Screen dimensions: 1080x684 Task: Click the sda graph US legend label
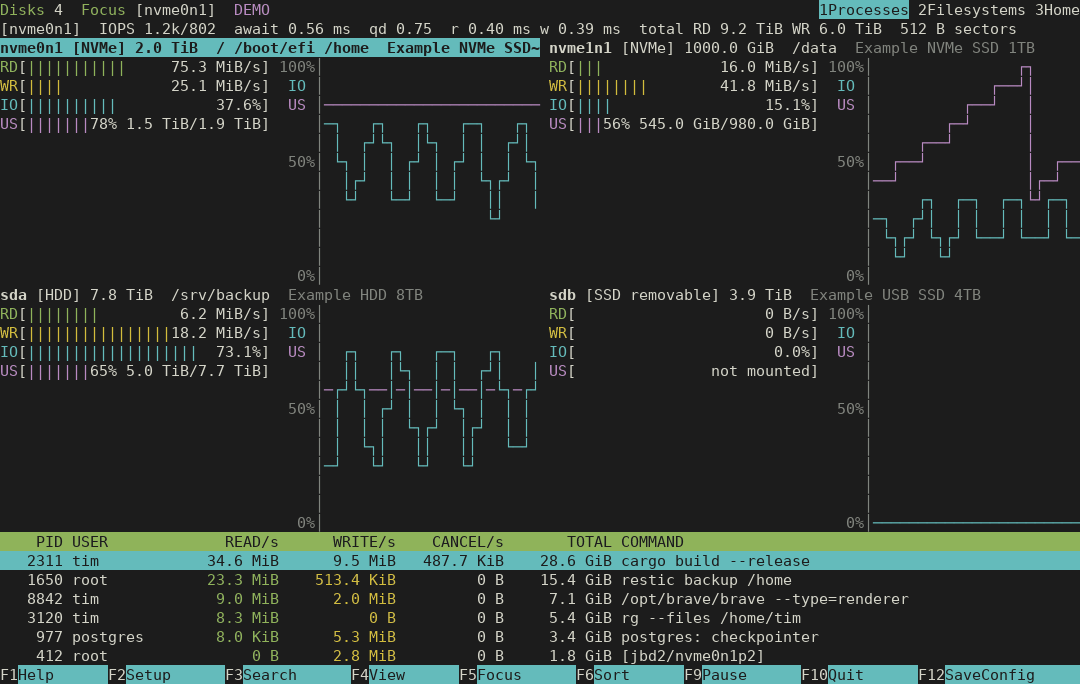297,352
